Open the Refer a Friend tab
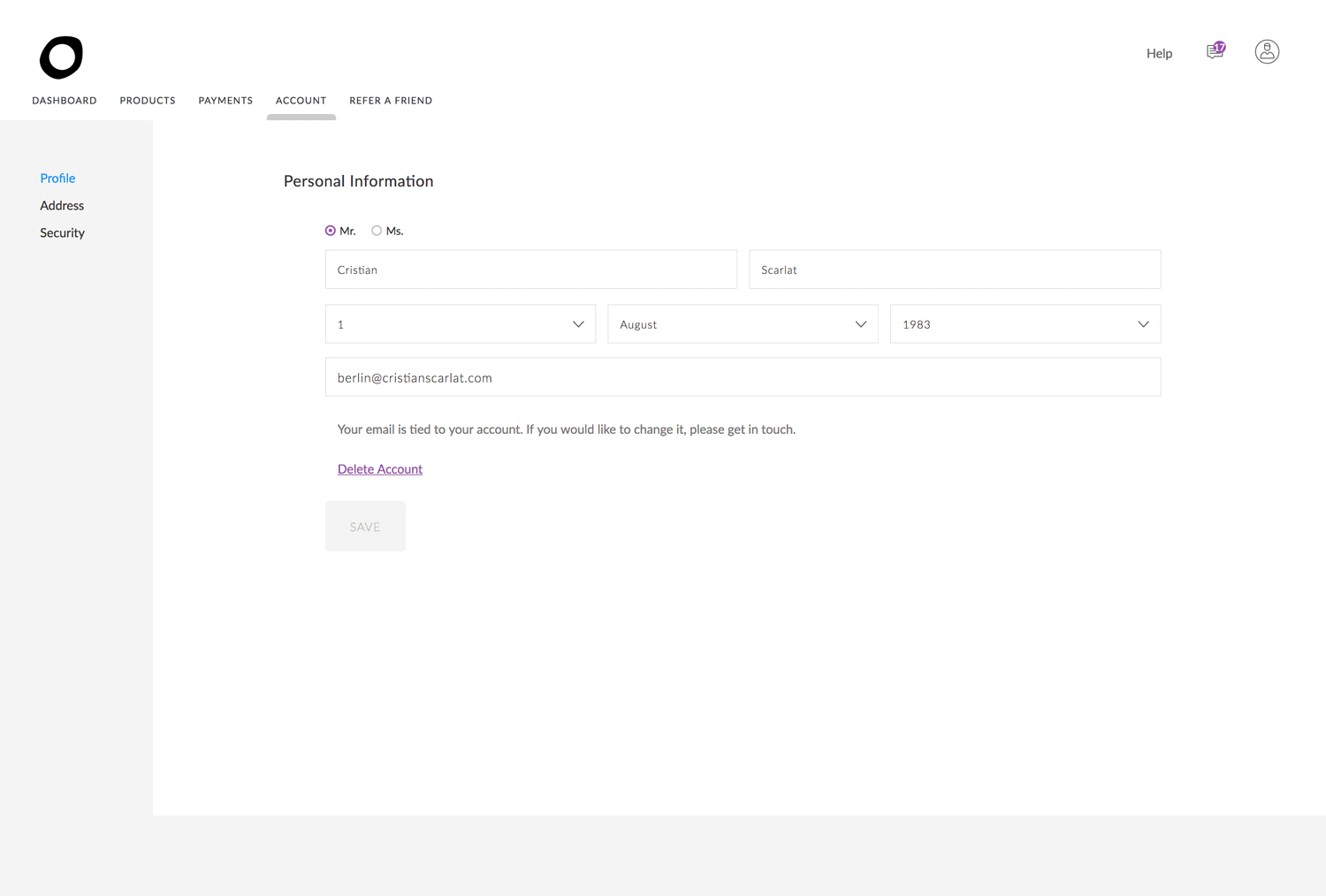This screenshot has width=1326, height=896. pos(391,101)
